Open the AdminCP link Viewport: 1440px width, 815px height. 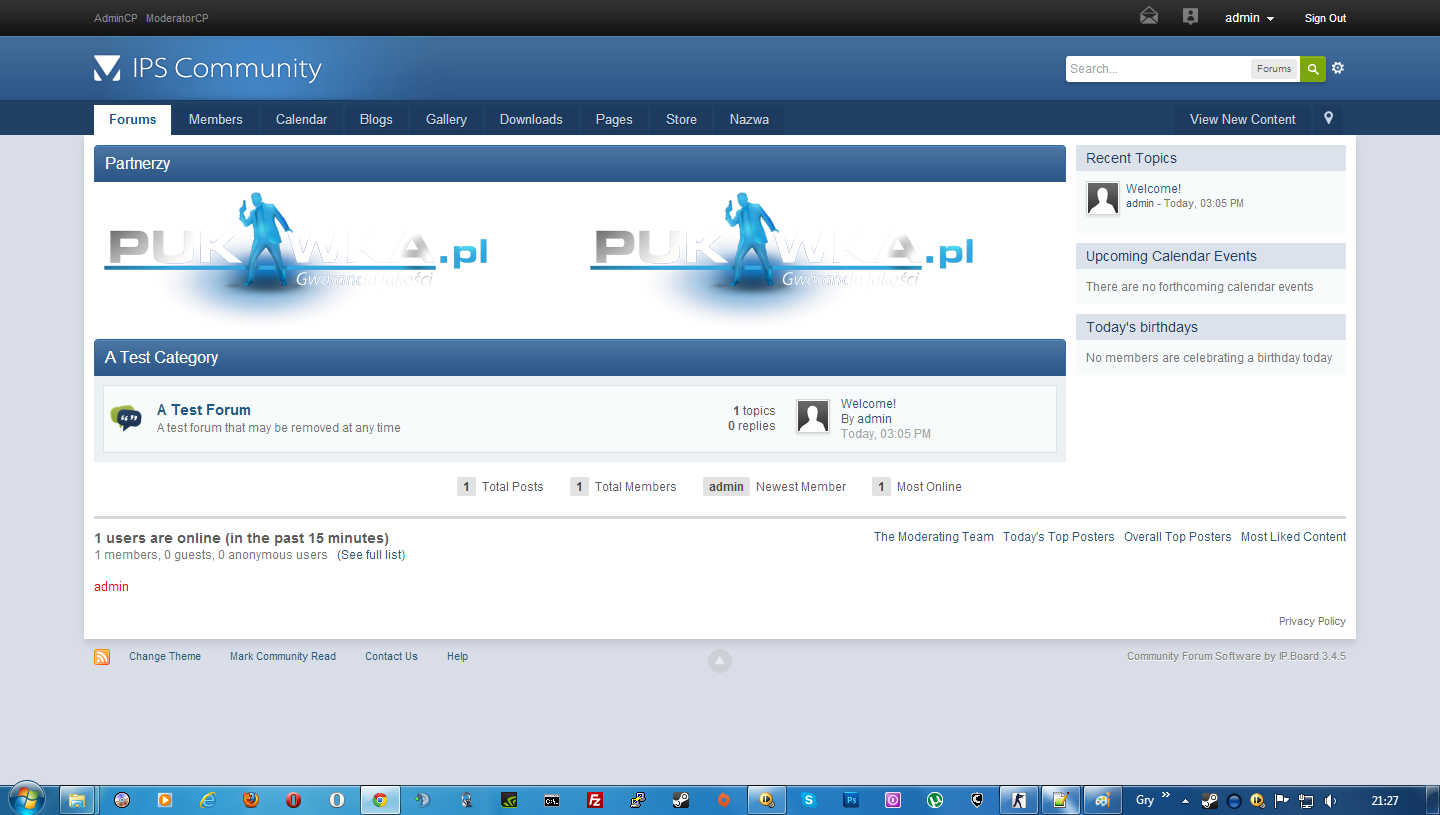coord(115,18)
